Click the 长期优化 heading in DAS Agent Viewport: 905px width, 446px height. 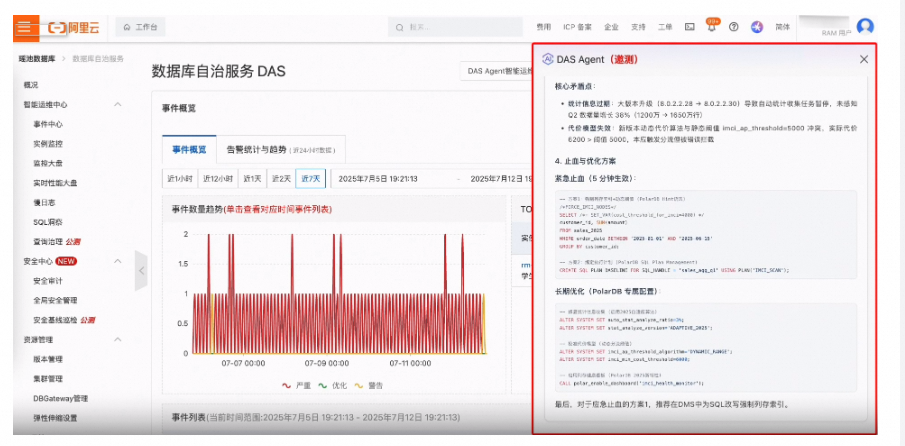pyautogui.click(x=608, y=291)
